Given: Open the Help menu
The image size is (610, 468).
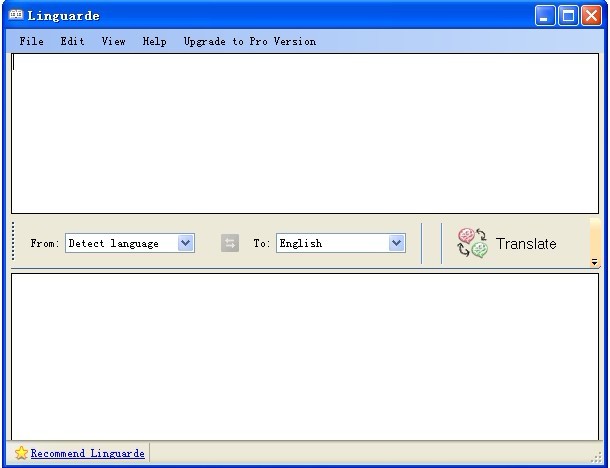Looking at the screenshot, I should [154, 41].
